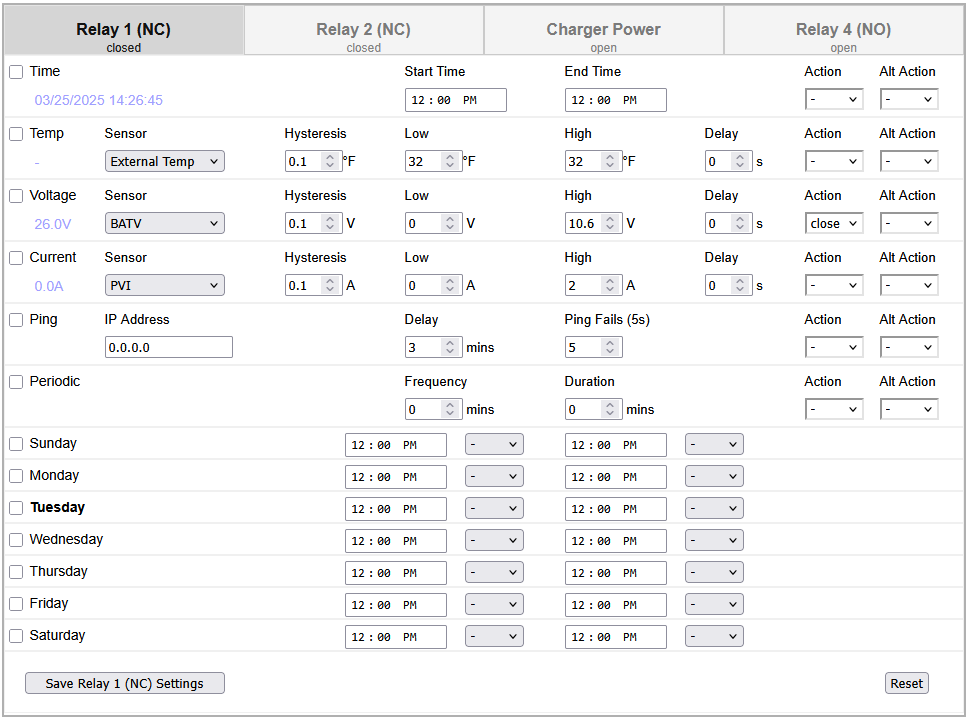Open the Temp sensor dropdown External Temp
This screenshot has height=719, width=969.
pos(164,161)
